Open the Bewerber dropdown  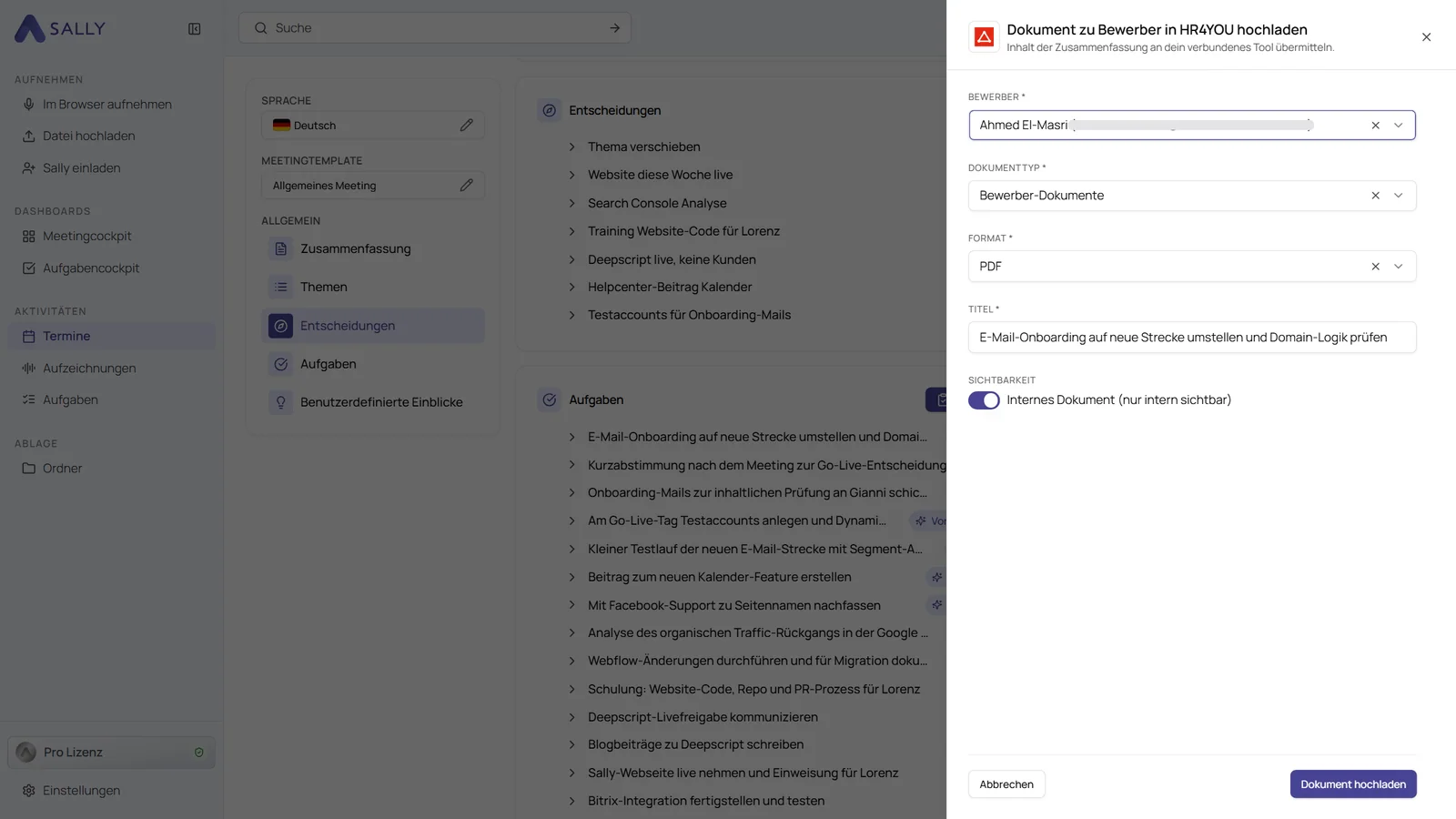point(1399,126)
